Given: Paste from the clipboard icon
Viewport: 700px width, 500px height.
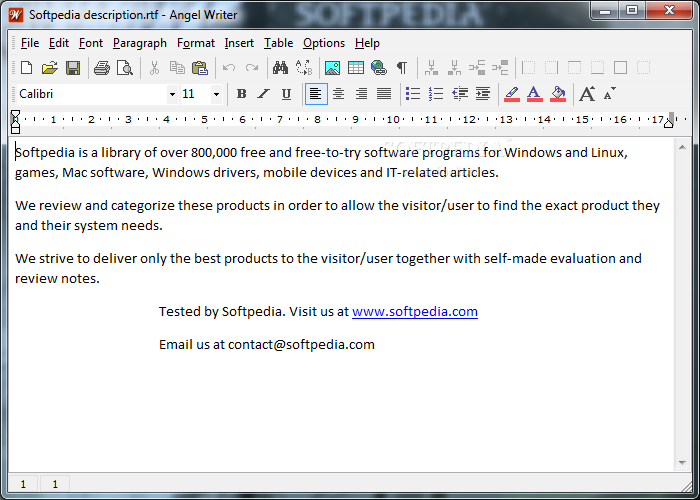Looking at the screenshot, I should coord(200,68).
